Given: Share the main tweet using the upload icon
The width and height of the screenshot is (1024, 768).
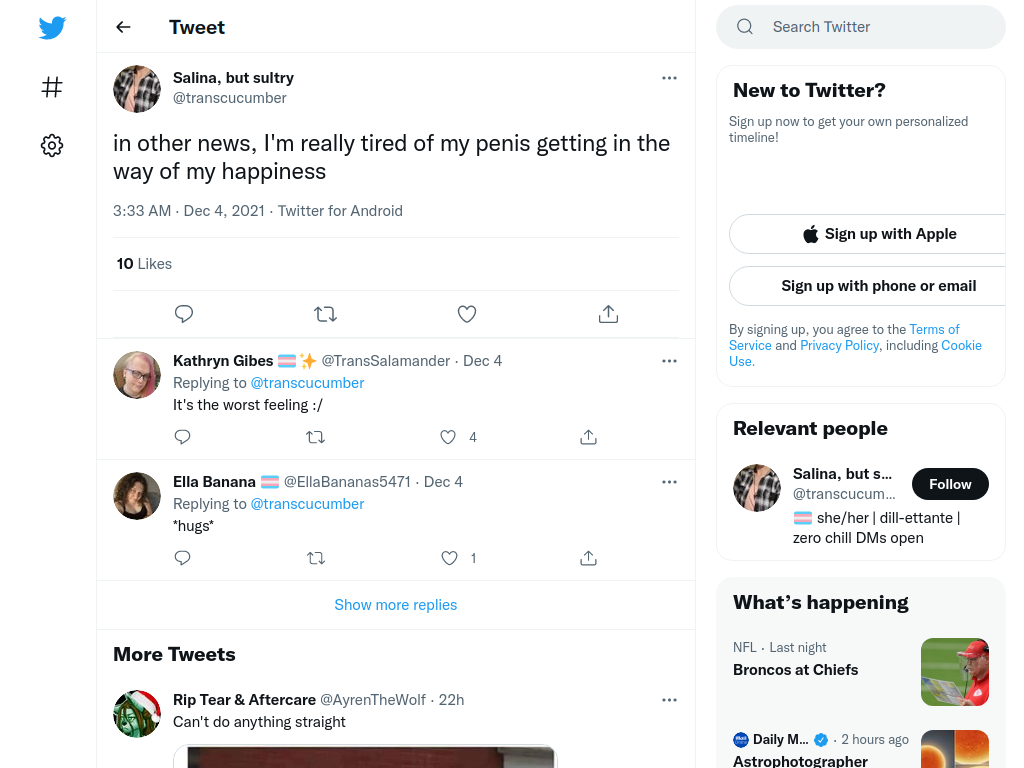Looking at the screenshot, I should pos(609,314).
